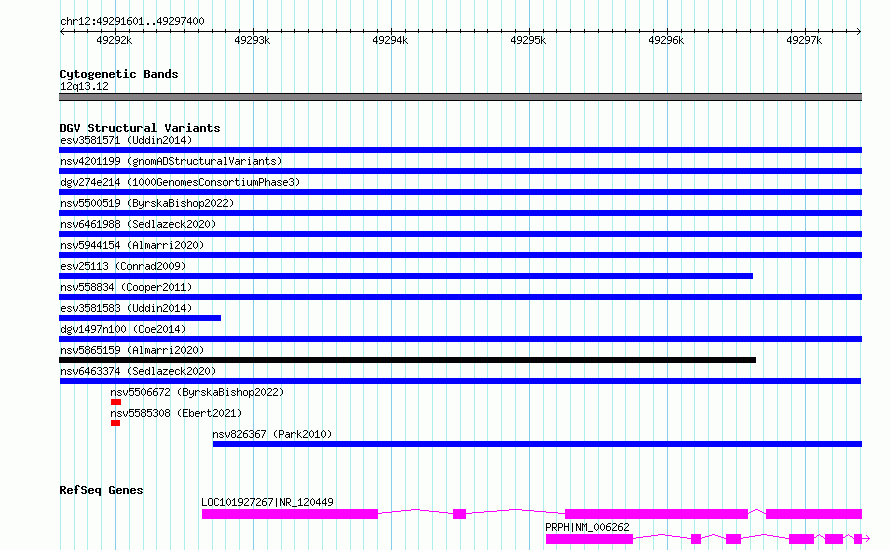Viewport: 890px width, 550px height.
Task: Select the first PRPH exon block
Action: pyautogui.click(x=589, y=539)
